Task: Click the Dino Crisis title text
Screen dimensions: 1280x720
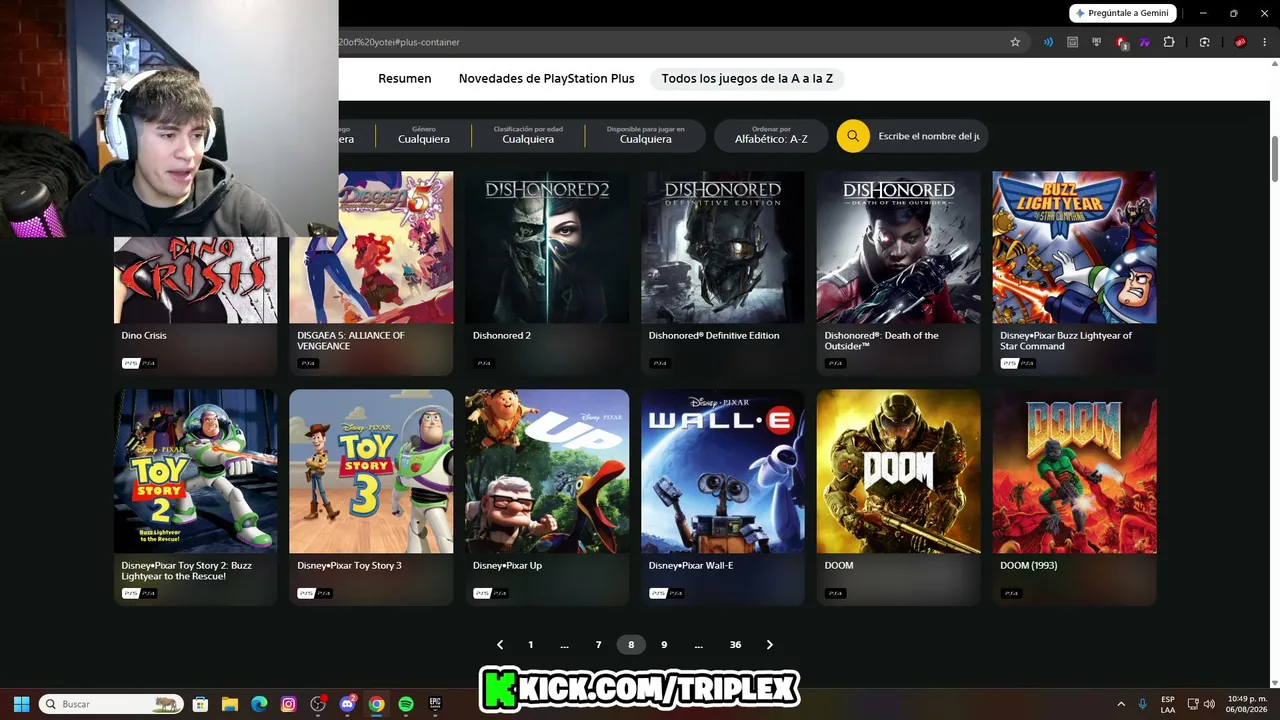Action: (144, 336)
